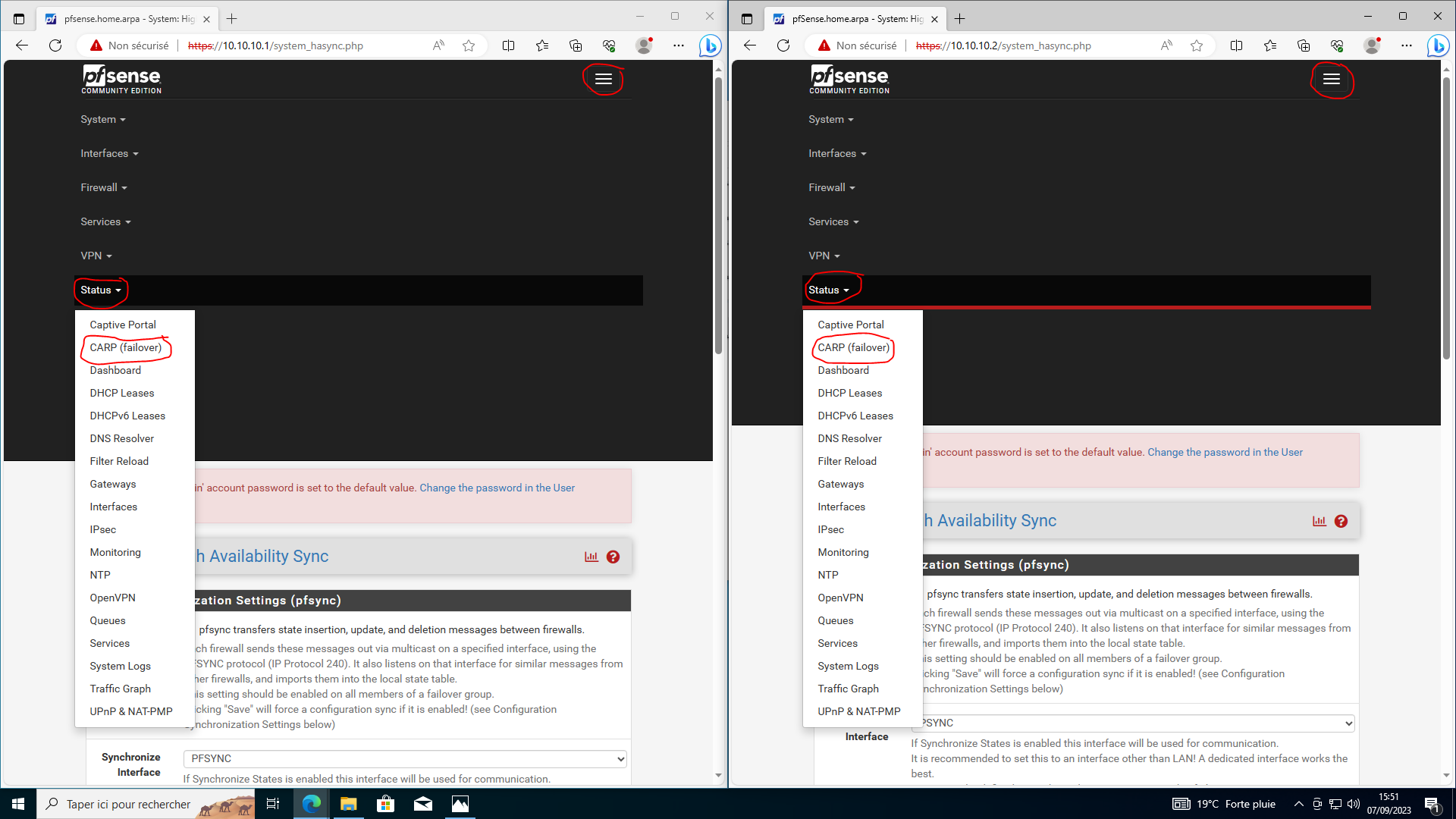Viewport: 1456px width, 819px height.
Task: Click the red help icon in left window
Action: click(x=613, y=557)
